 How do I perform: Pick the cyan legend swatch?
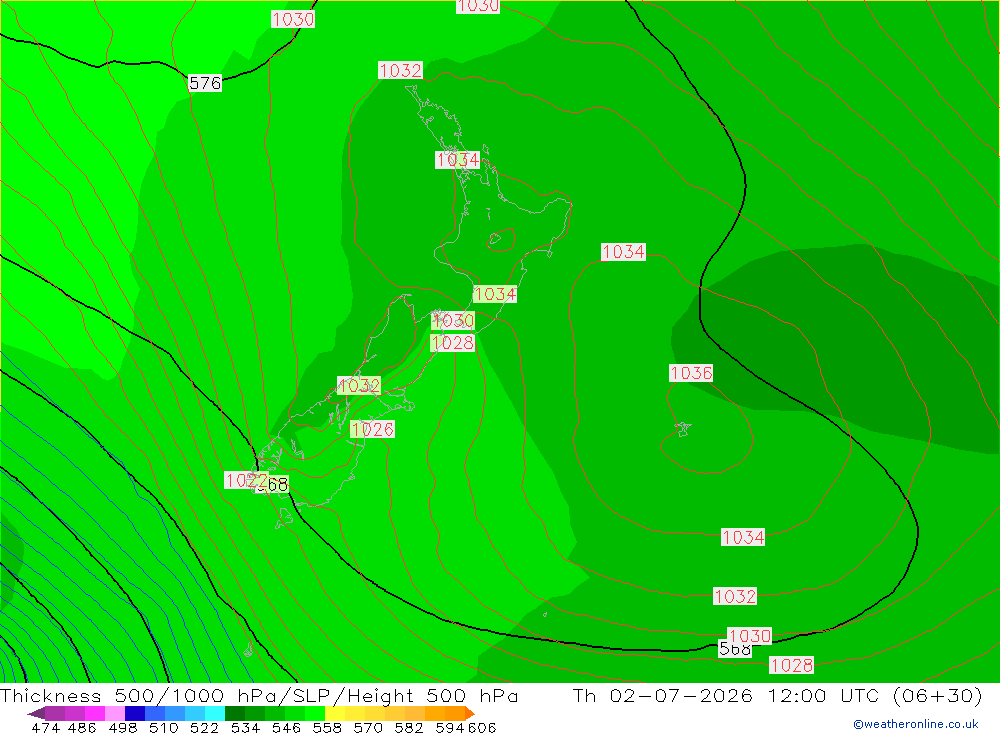click(215, 713)
